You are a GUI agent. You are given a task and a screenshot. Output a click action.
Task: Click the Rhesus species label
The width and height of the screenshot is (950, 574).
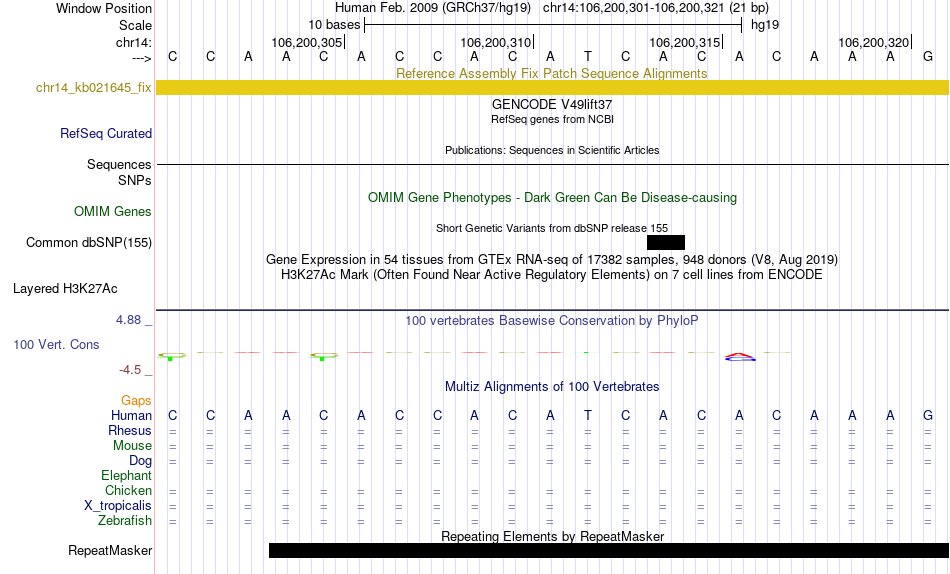[x=130, y=430]
